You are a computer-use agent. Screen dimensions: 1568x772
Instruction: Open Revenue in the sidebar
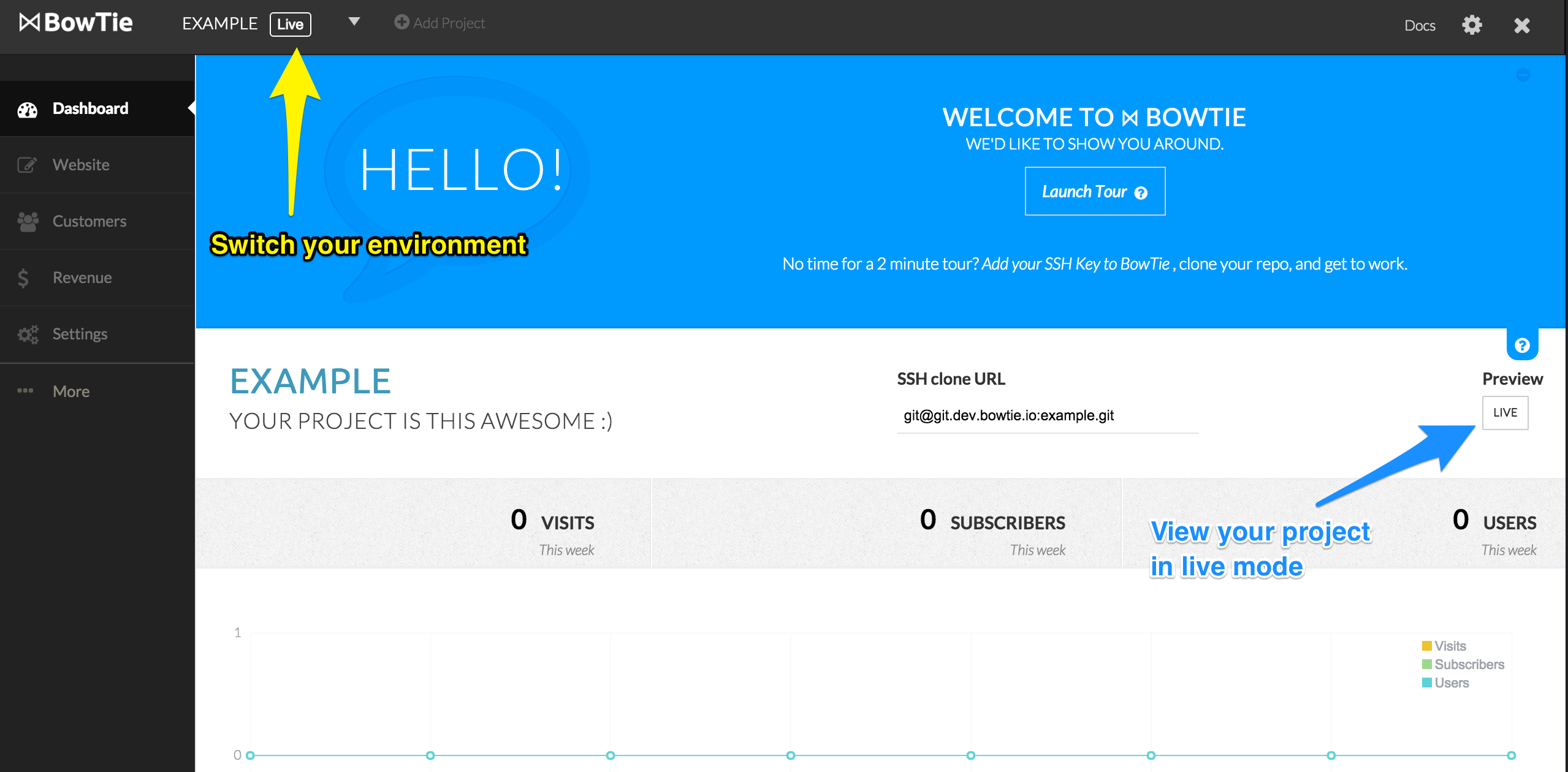(x=97, y=278)
